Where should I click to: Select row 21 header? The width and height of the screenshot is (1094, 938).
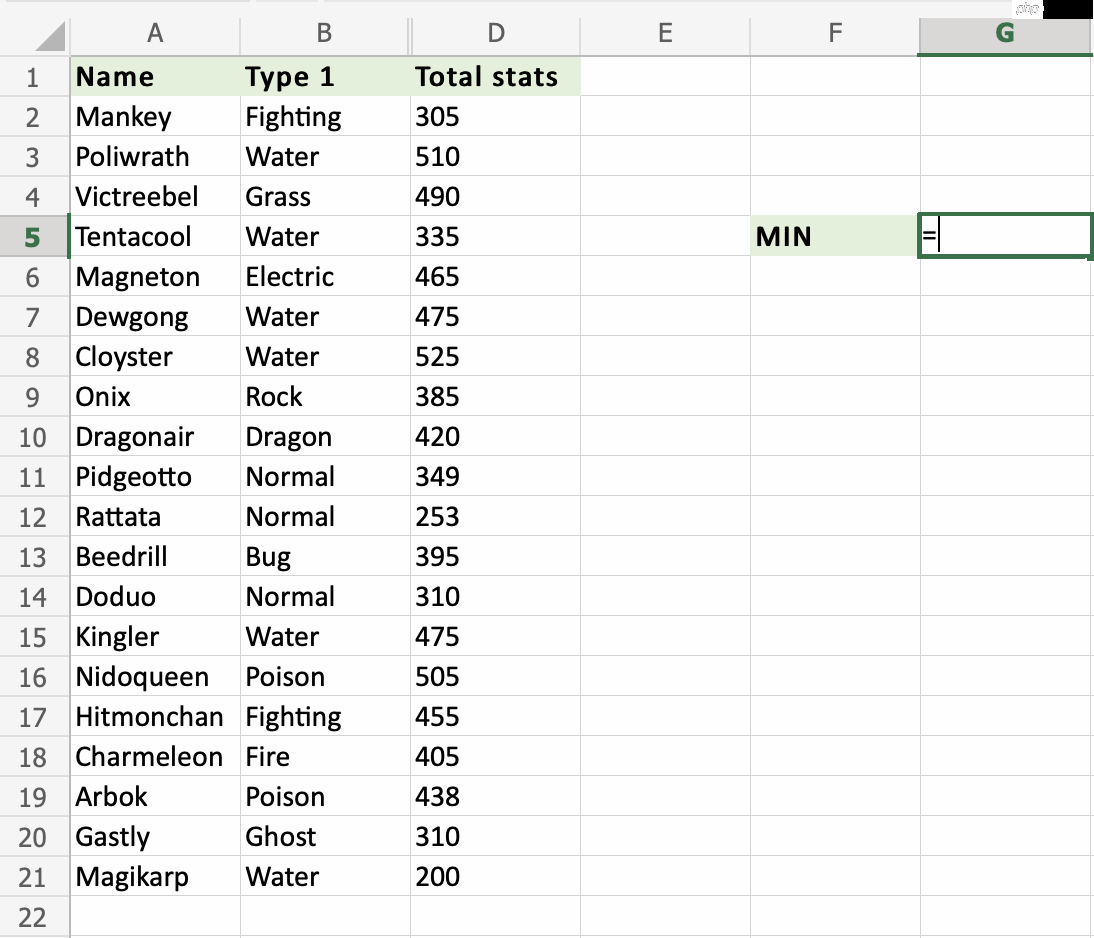click(x=33, y=877)
